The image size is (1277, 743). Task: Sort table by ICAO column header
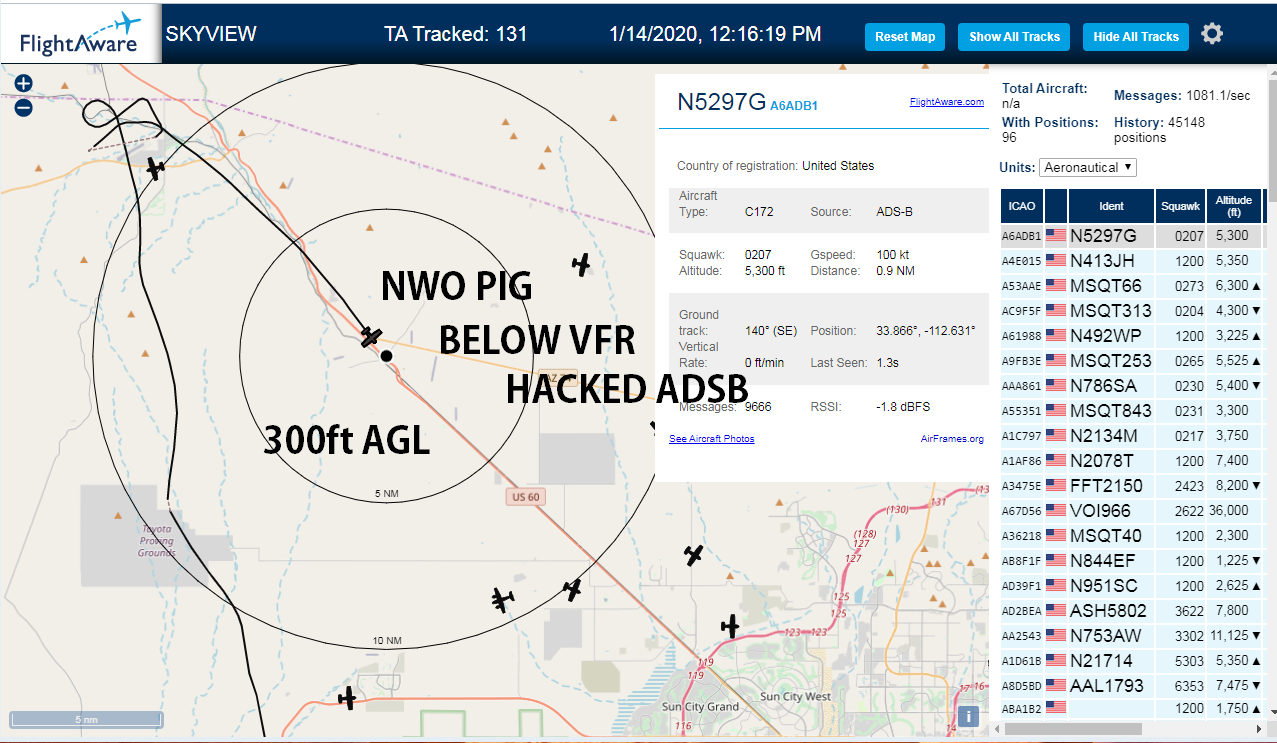point(1022,206)
